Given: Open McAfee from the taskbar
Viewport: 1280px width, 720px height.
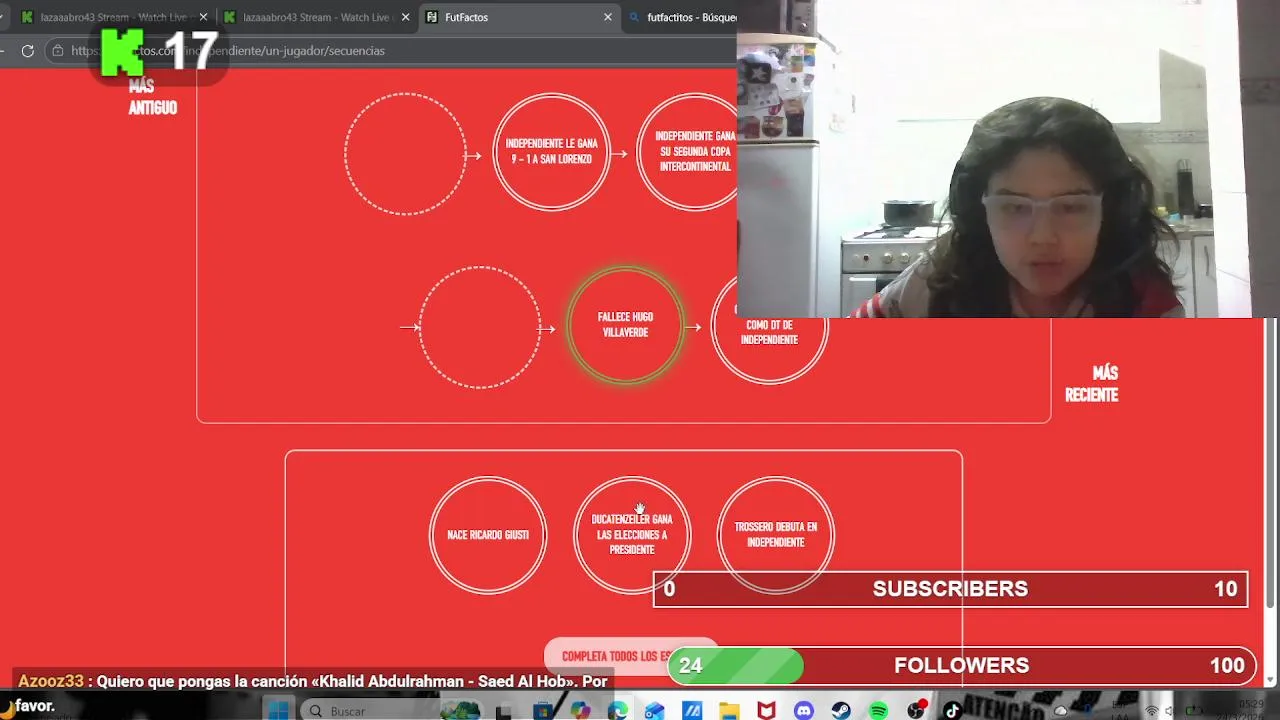Looking at the screenshot, I should click(766, 711).
